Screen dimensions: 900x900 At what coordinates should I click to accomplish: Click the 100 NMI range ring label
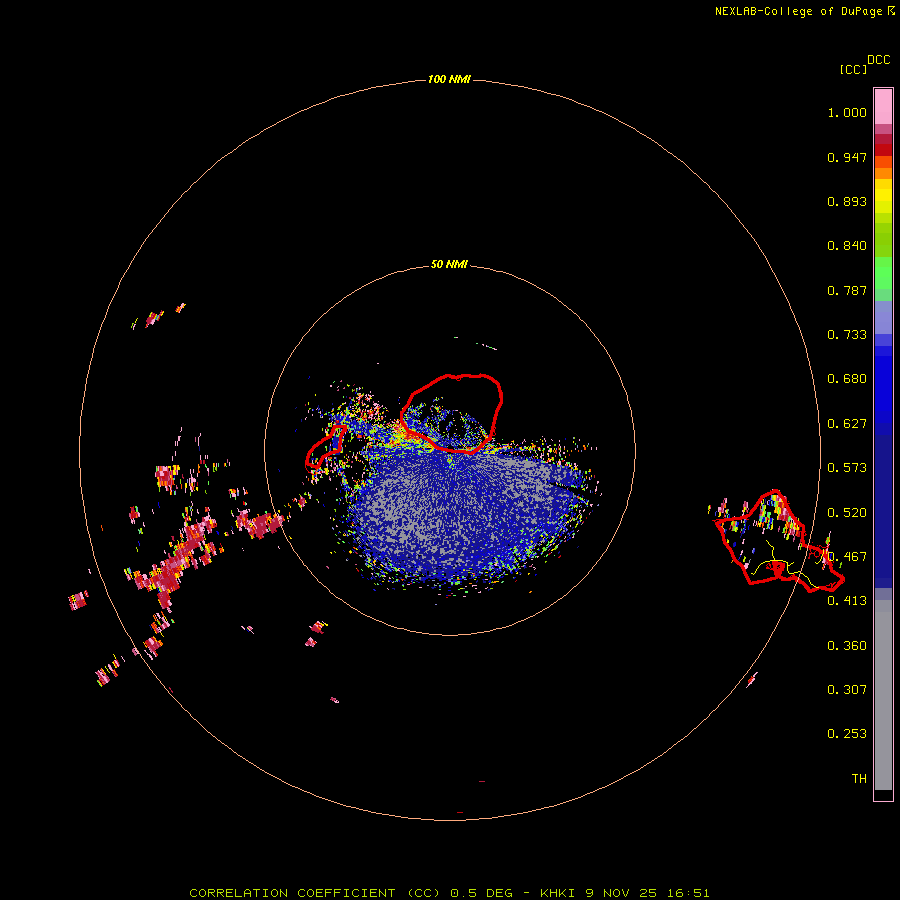449,79
